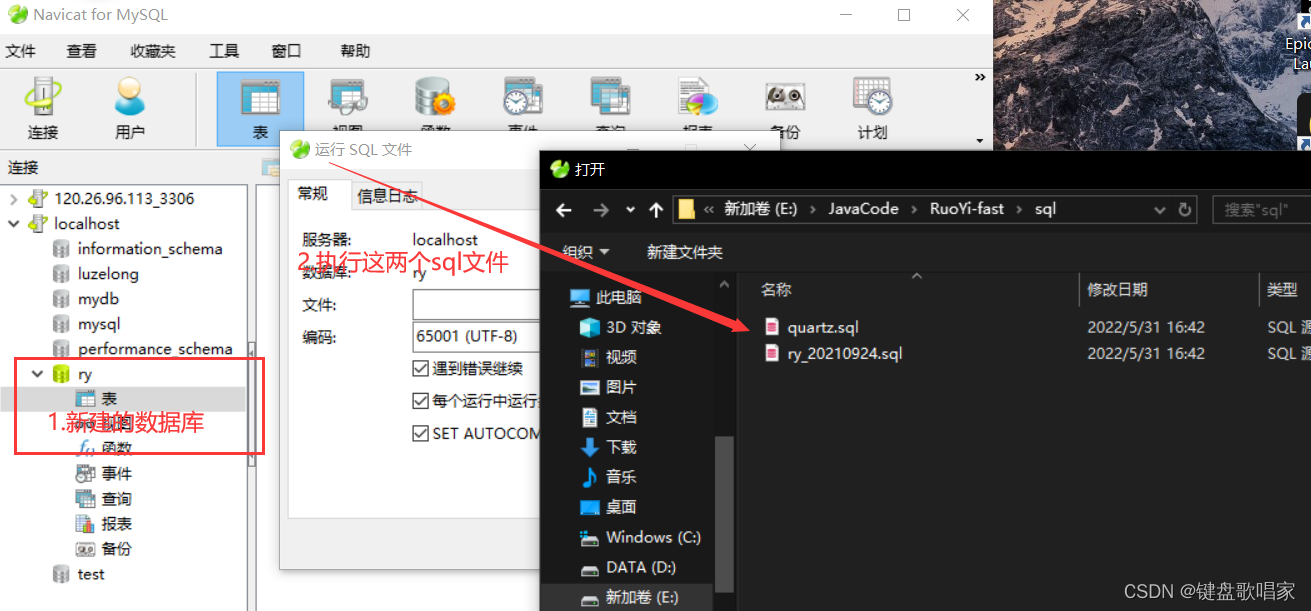1311x611 pixels.
Task: Toggle 遇到错误继续 checkbox
Action: click(421, 369)
